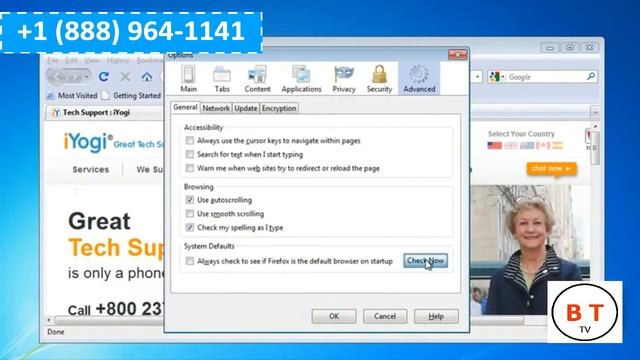Select the US flag under Select Your Country
This screenshot has height=360, width=640.
tap(494, 145)
